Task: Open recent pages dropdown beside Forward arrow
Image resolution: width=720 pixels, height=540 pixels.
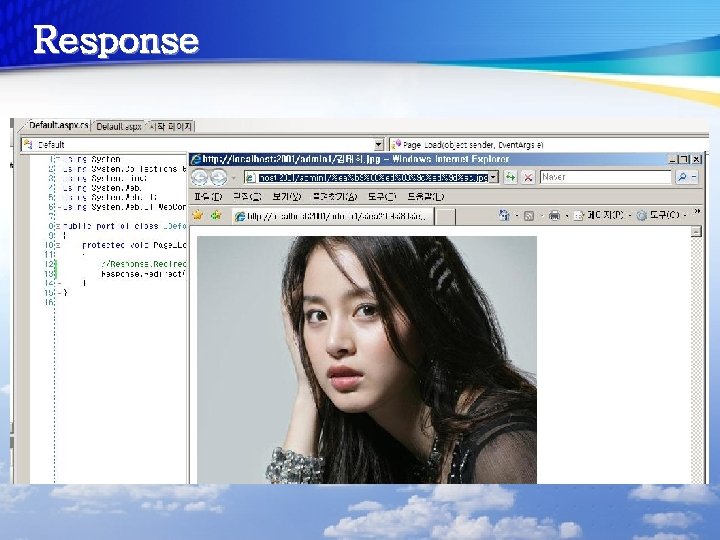Action: pyautogui.click(x=234, y=177)
